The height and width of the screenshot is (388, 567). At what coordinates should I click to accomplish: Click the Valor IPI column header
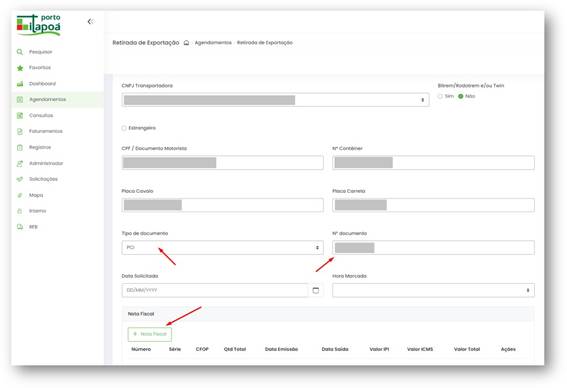point(379,349)
